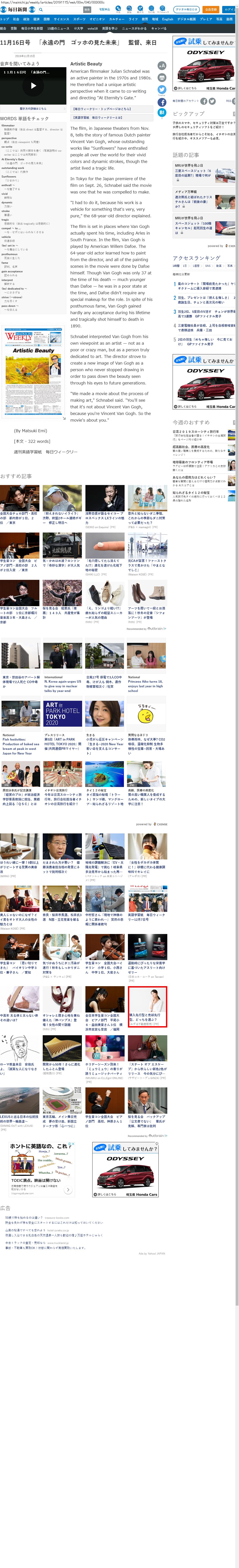
Task: Bookmark with Hatena B! icon
Action: [x=162, y=113]
